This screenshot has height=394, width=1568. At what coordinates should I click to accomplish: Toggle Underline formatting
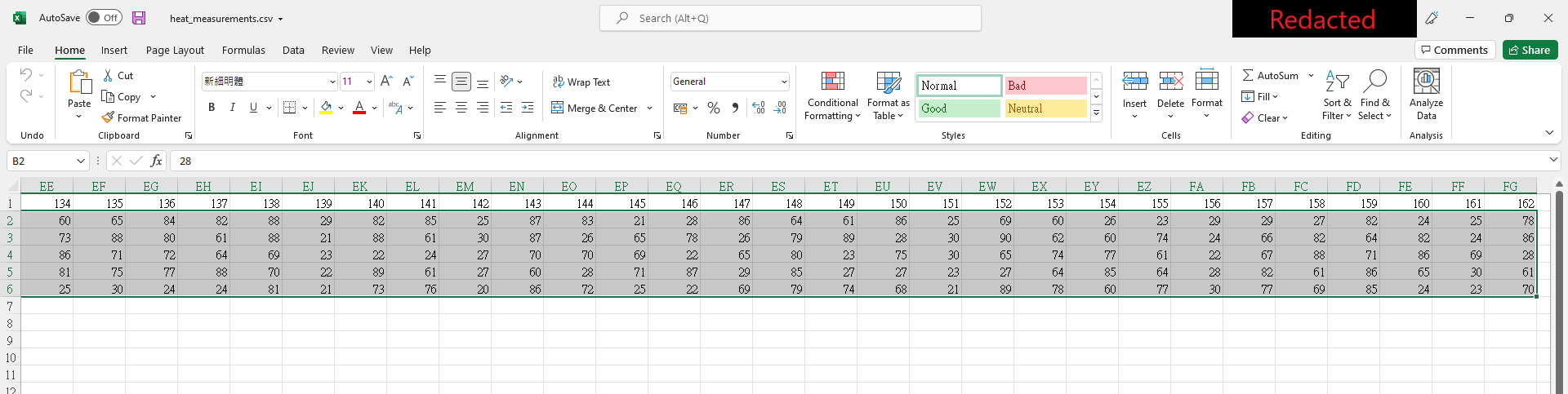click(x=253, y=107)
